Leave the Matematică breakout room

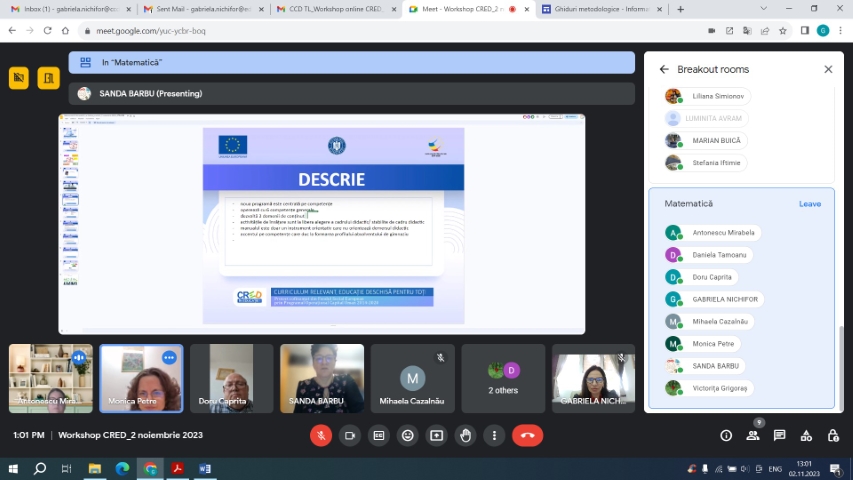tap(809, 204)
